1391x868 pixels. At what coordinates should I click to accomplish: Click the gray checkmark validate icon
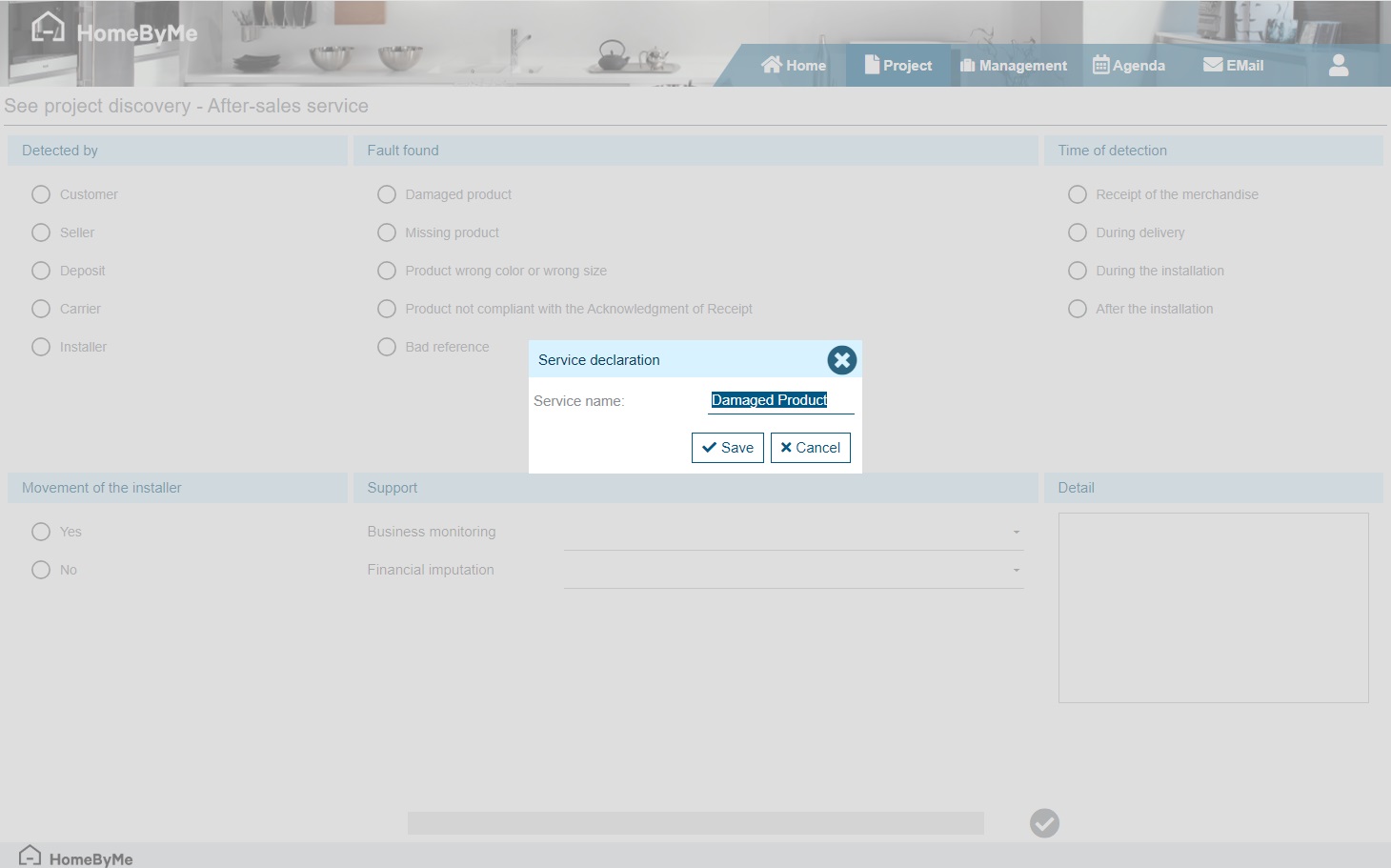pos(1044,823)
